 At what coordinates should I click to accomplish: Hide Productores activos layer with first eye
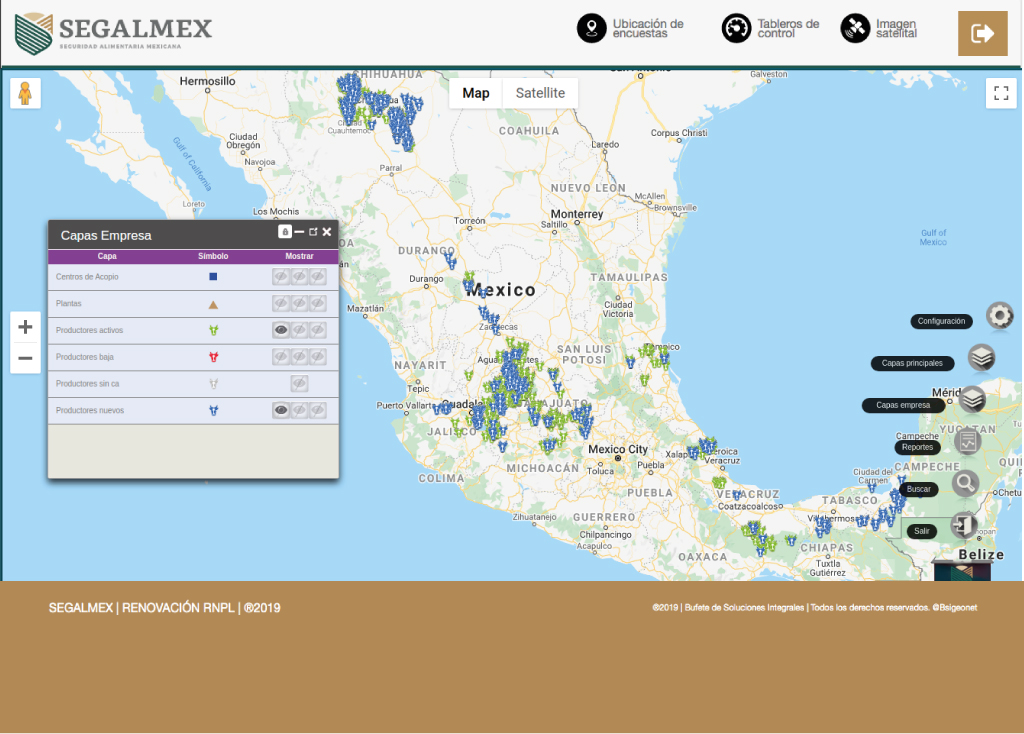pos(281,330)
